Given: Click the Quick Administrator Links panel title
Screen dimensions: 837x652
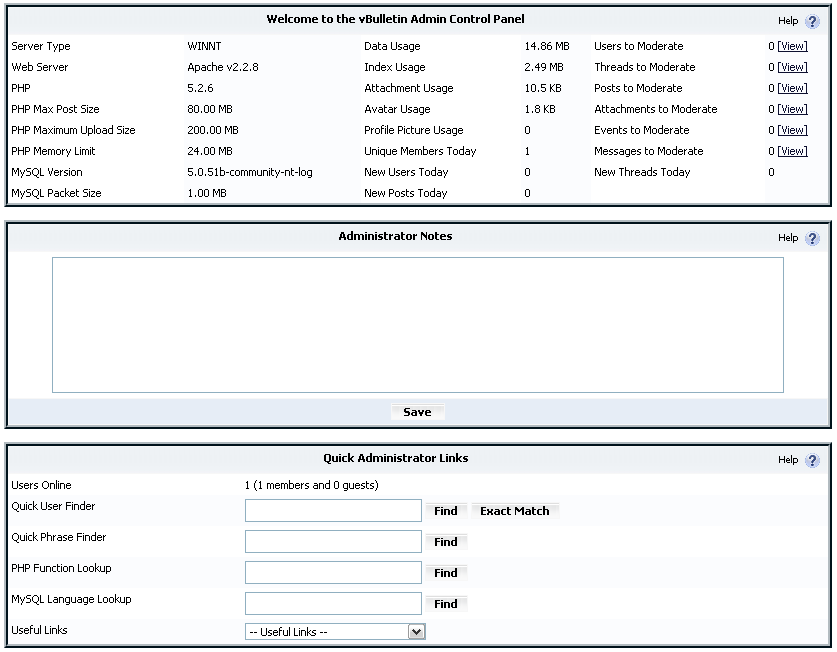Looking at the screenshot, I should coord(396,458).
